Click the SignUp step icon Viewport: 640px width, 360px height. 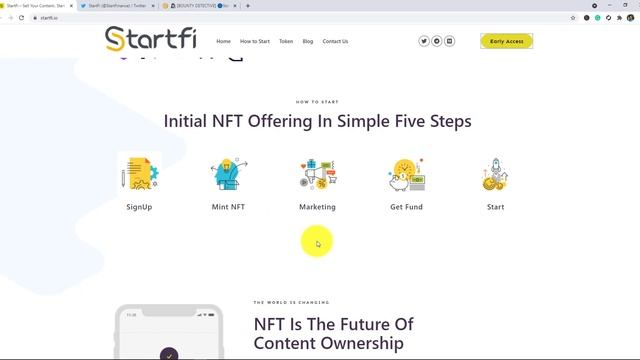(x=140, y=174)
